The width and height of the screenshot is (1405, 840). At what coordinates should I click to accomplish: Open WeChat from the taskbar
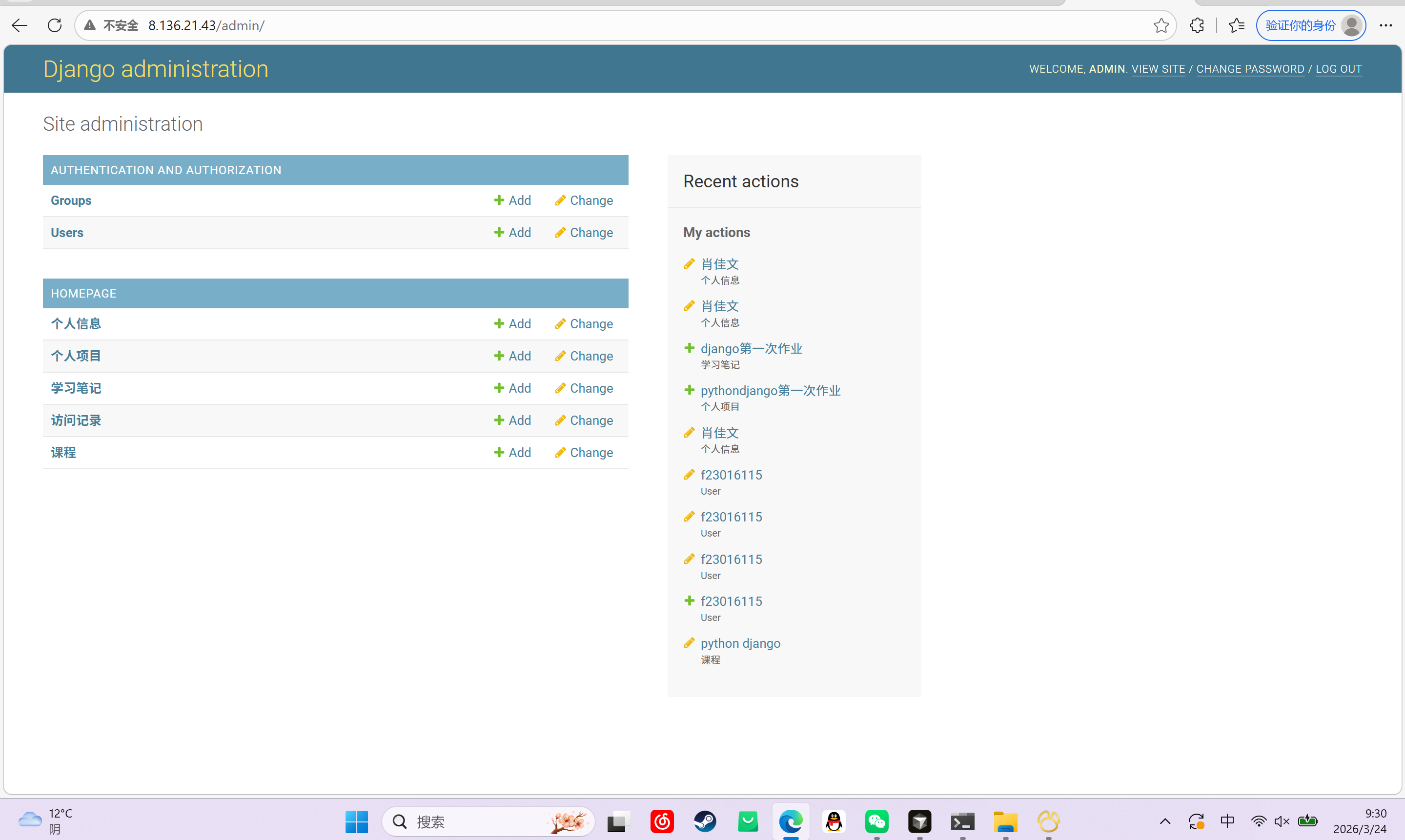coord(876,821)
